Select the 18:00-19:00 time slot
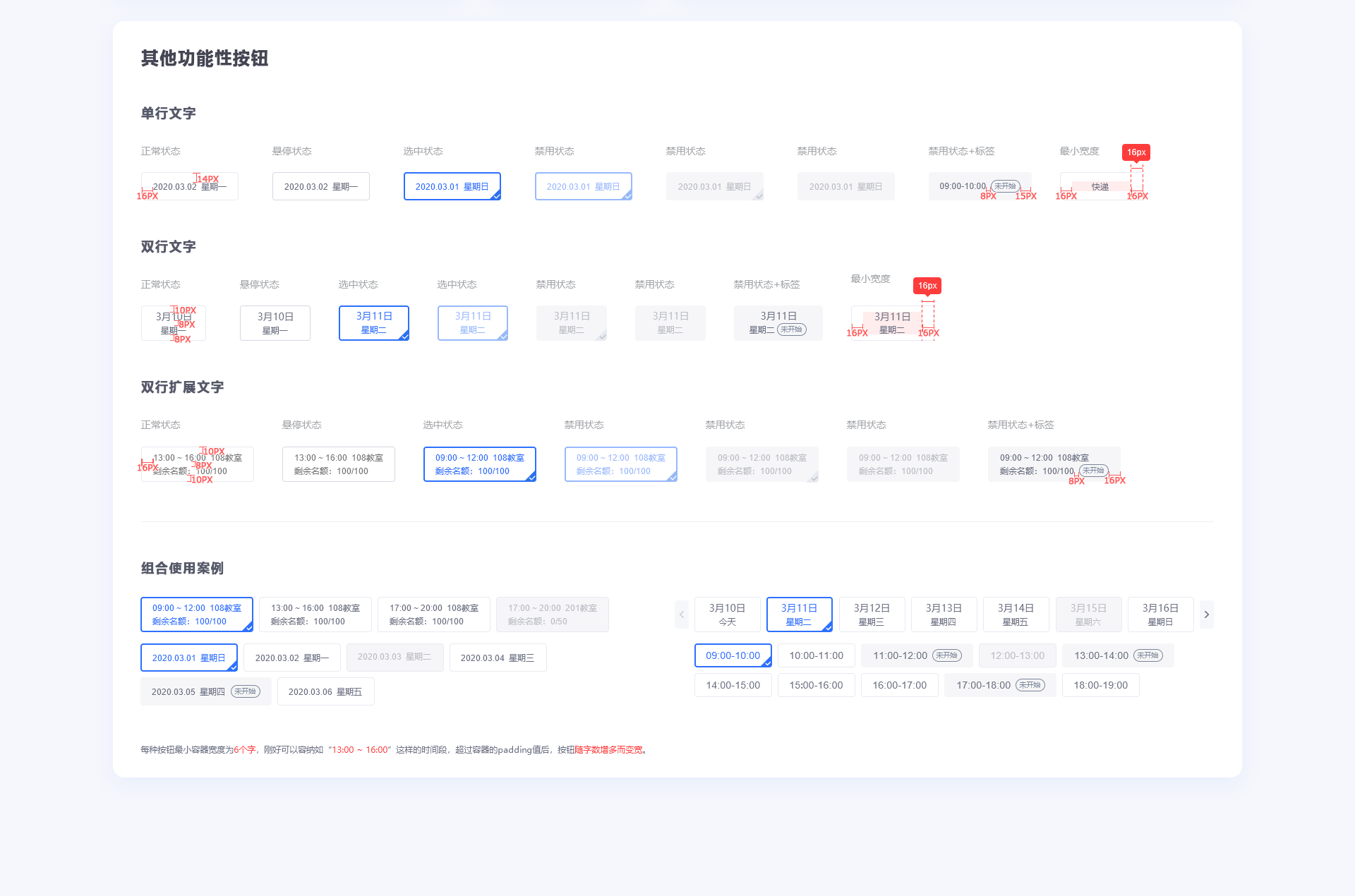Viewport: 1355px width, 896px height. (x=1101, y=685)
